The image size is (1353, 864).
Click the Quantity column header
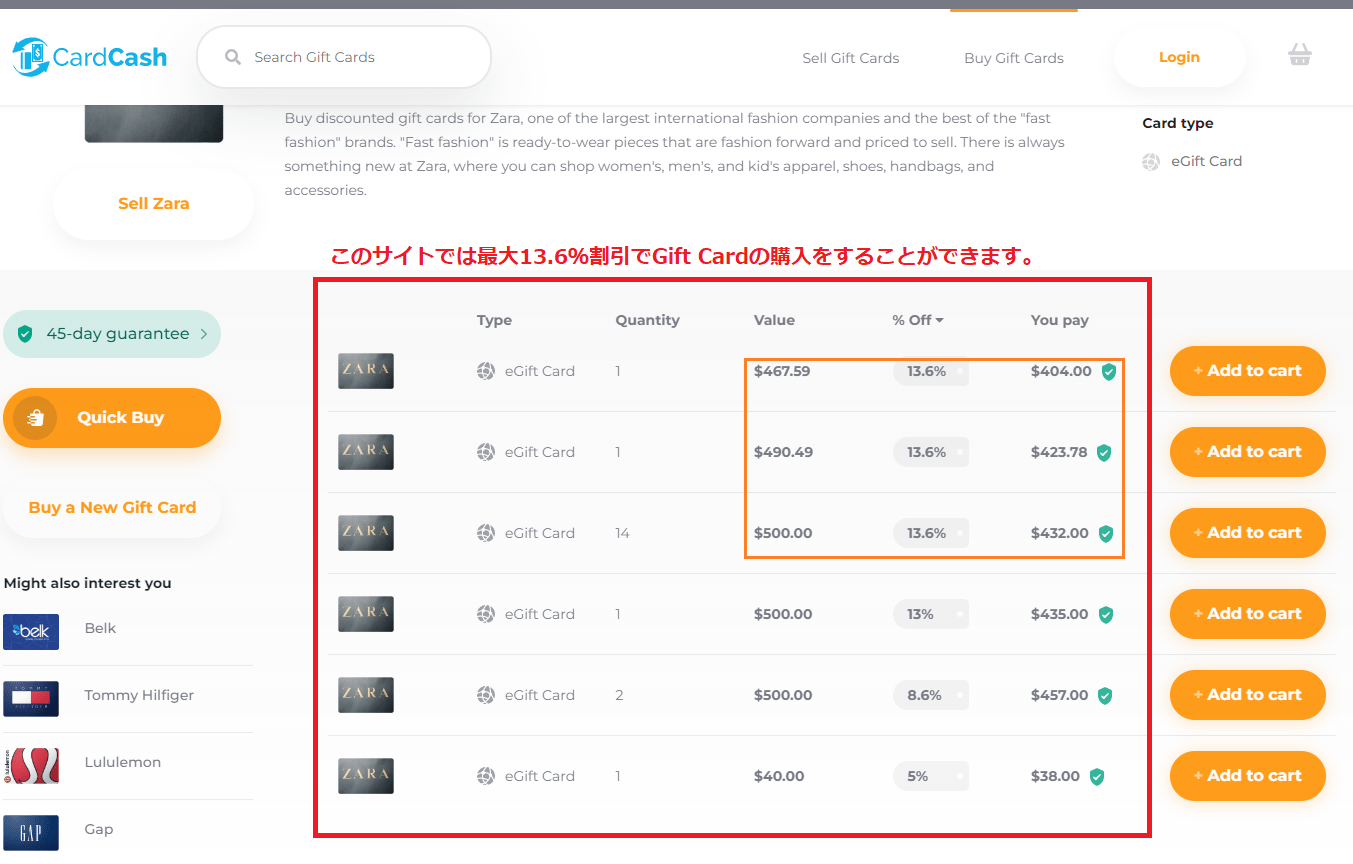(x=647, y=320)
